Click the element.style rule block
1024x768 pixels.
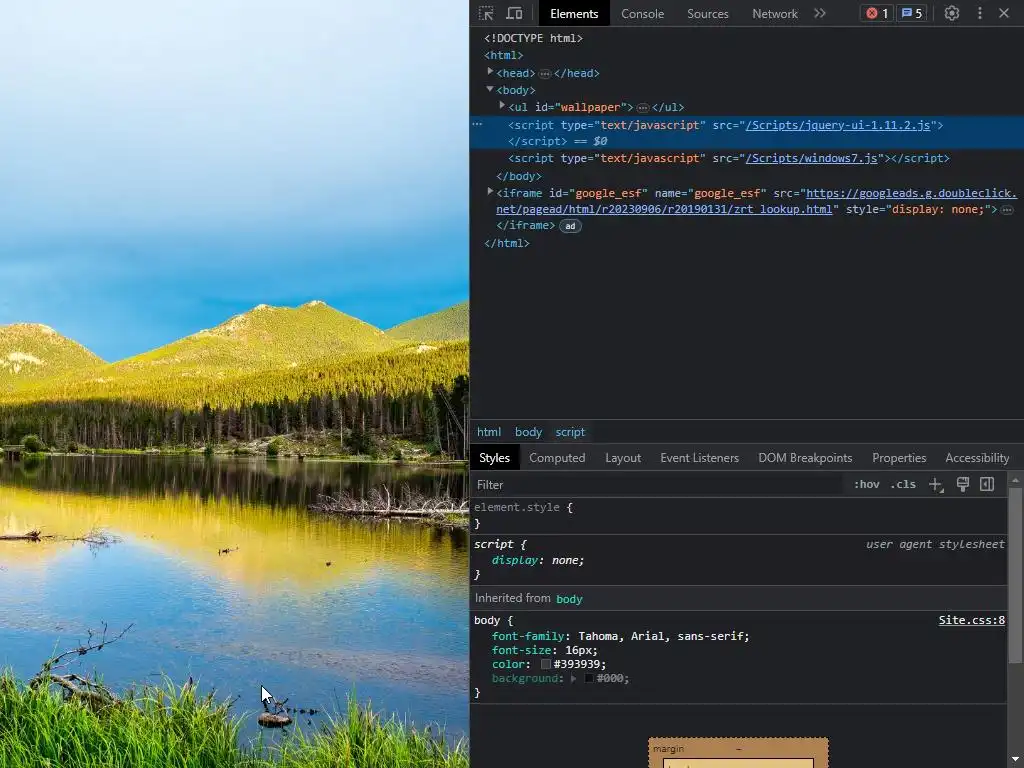point(739,515)
